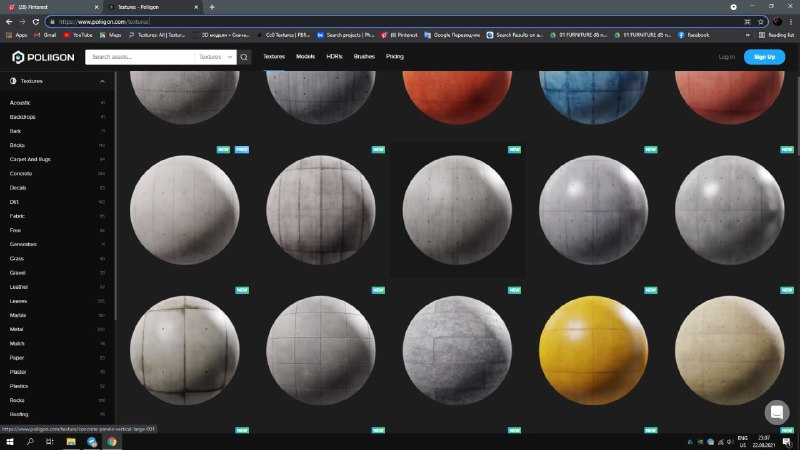
Task: Close the Pinterest tab
Action: (x=96, y=7)
